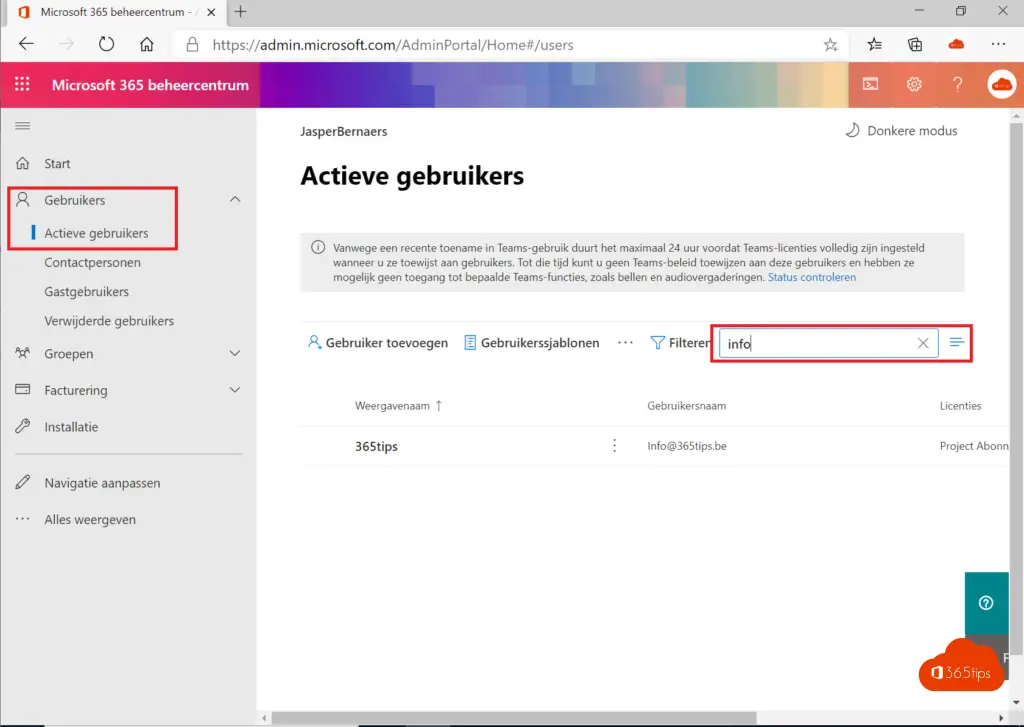Viewport: 1024px width, 727px height.
Task: Open the 365tips user
Action: (376, 446)
